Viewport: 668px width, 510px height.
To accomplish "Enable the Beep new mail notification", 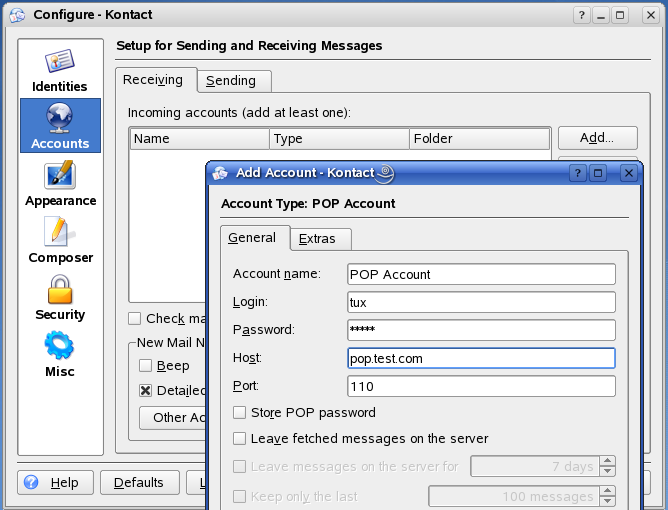I will pos(145,365).
